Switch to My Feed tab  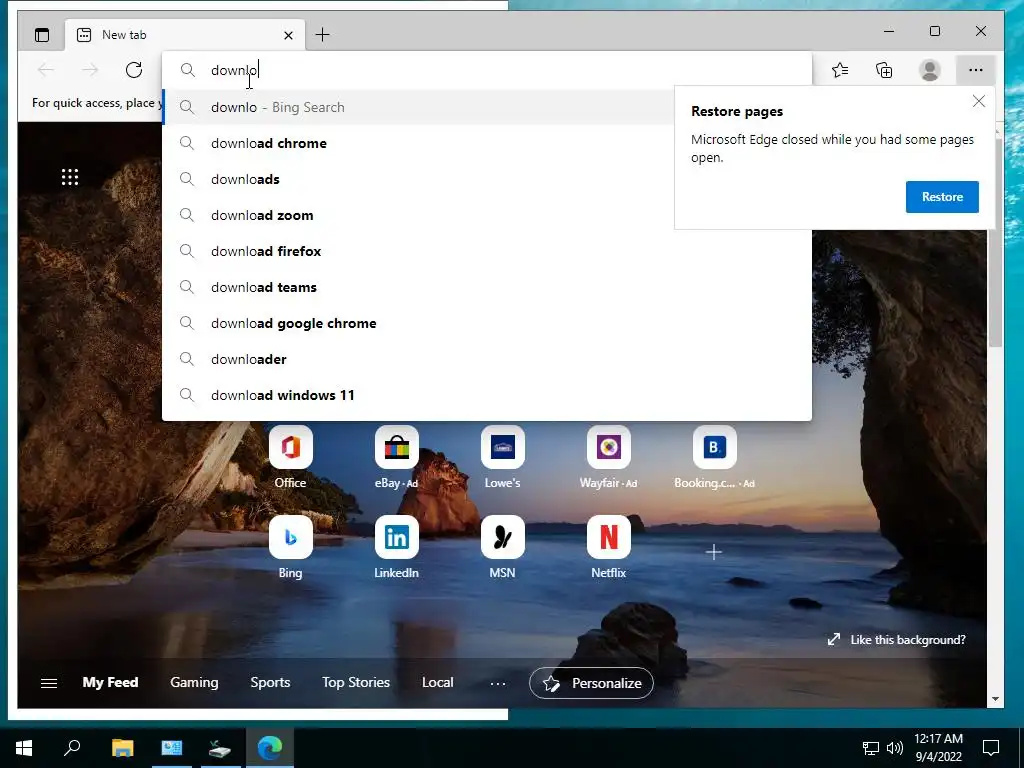(x=110, y=682)
